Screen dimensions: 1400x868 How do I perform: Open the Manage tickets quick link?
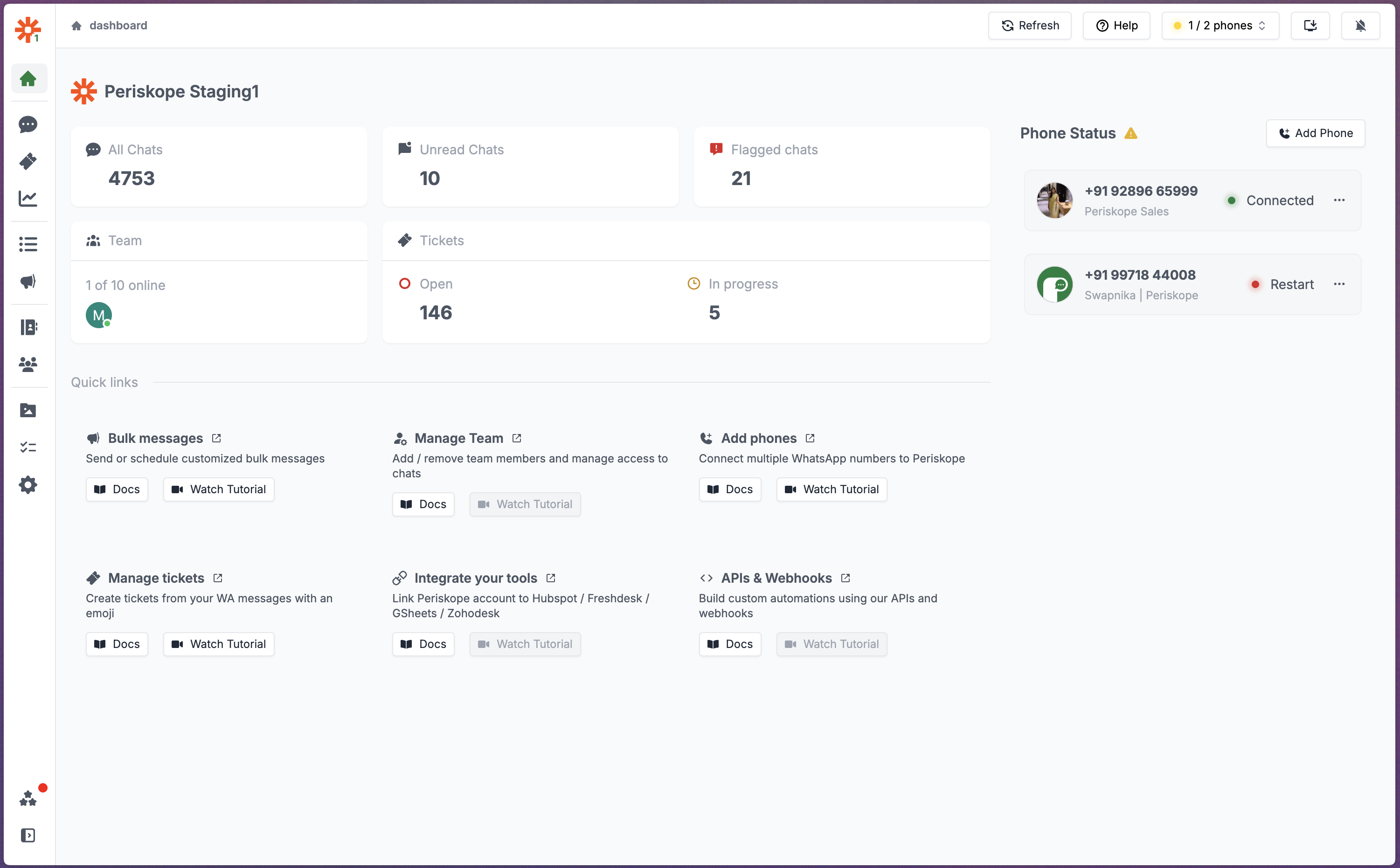tap(156, 578)
